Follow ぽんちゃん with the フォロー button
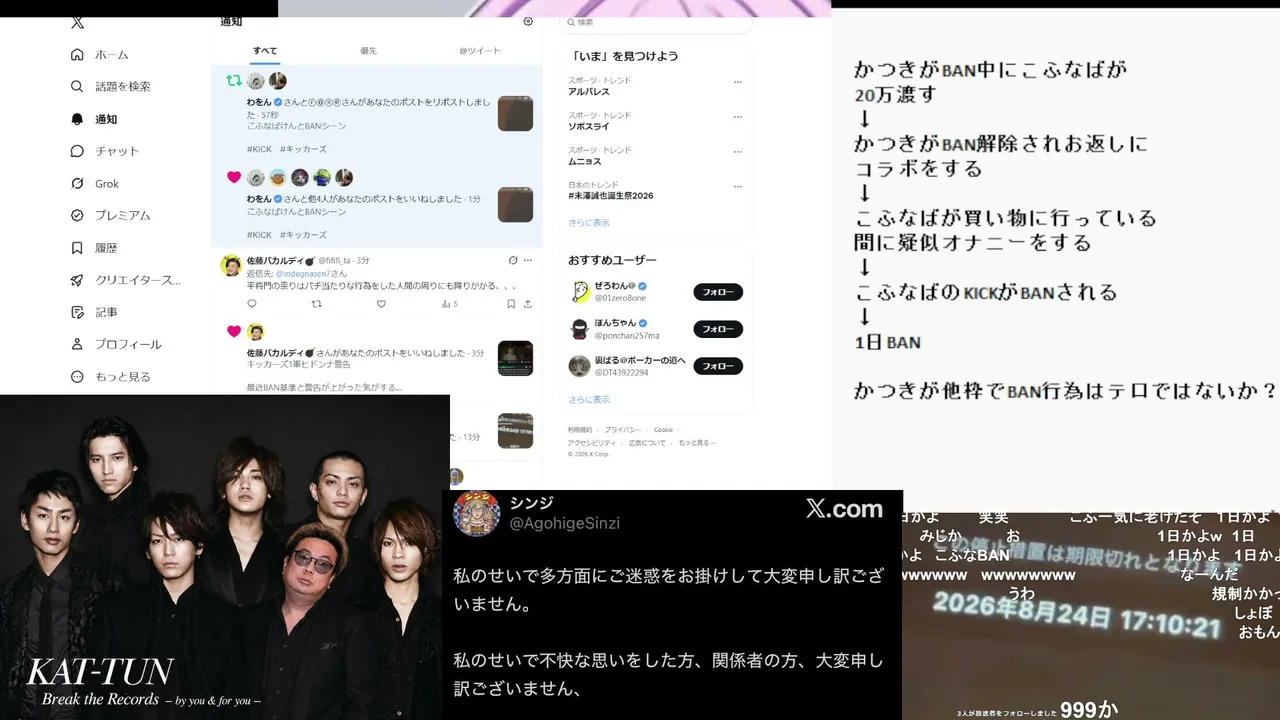The image size is (1280, 720). coord(718,329)
